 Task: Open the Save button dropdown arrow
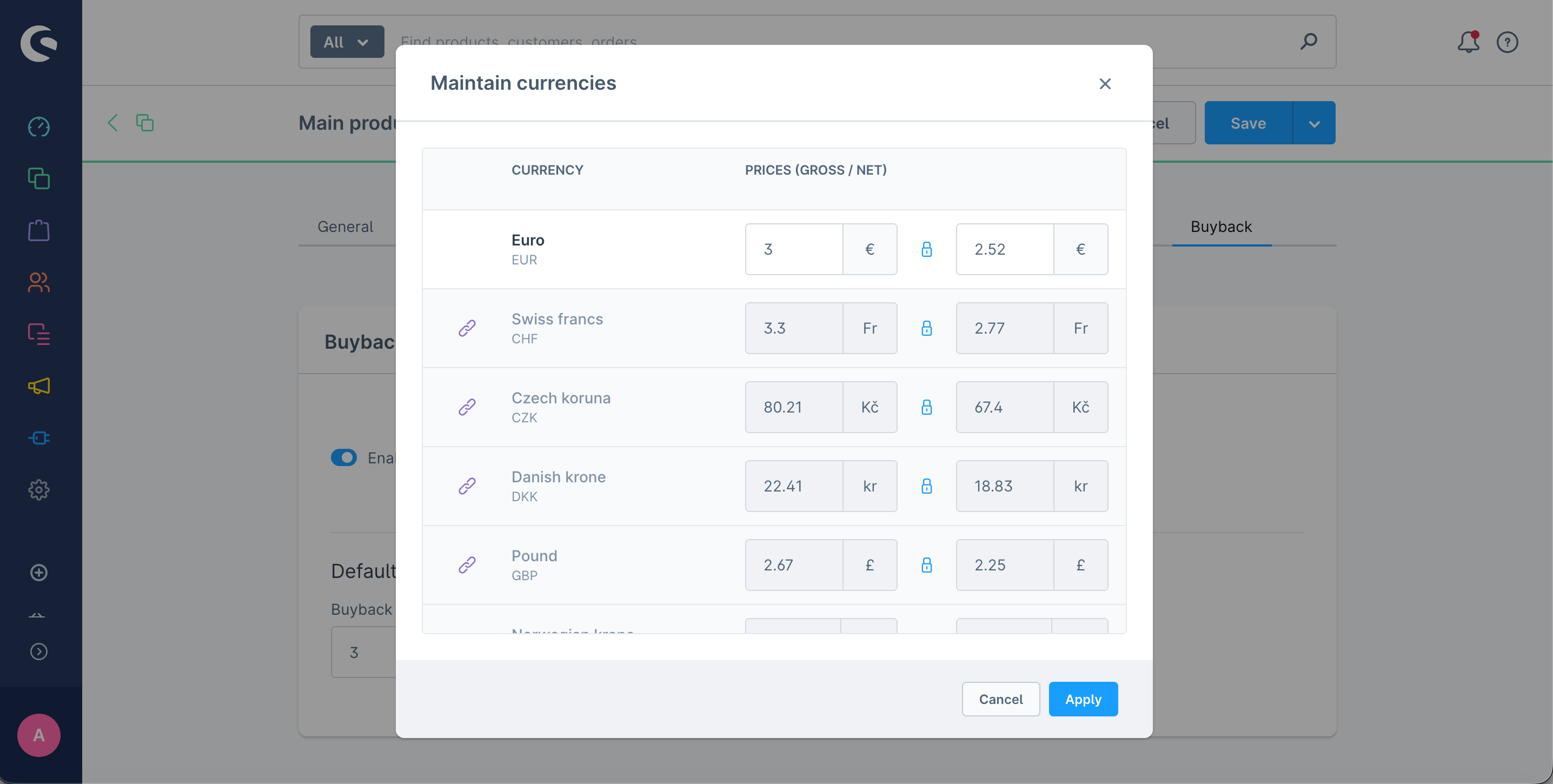point(1314,123)
